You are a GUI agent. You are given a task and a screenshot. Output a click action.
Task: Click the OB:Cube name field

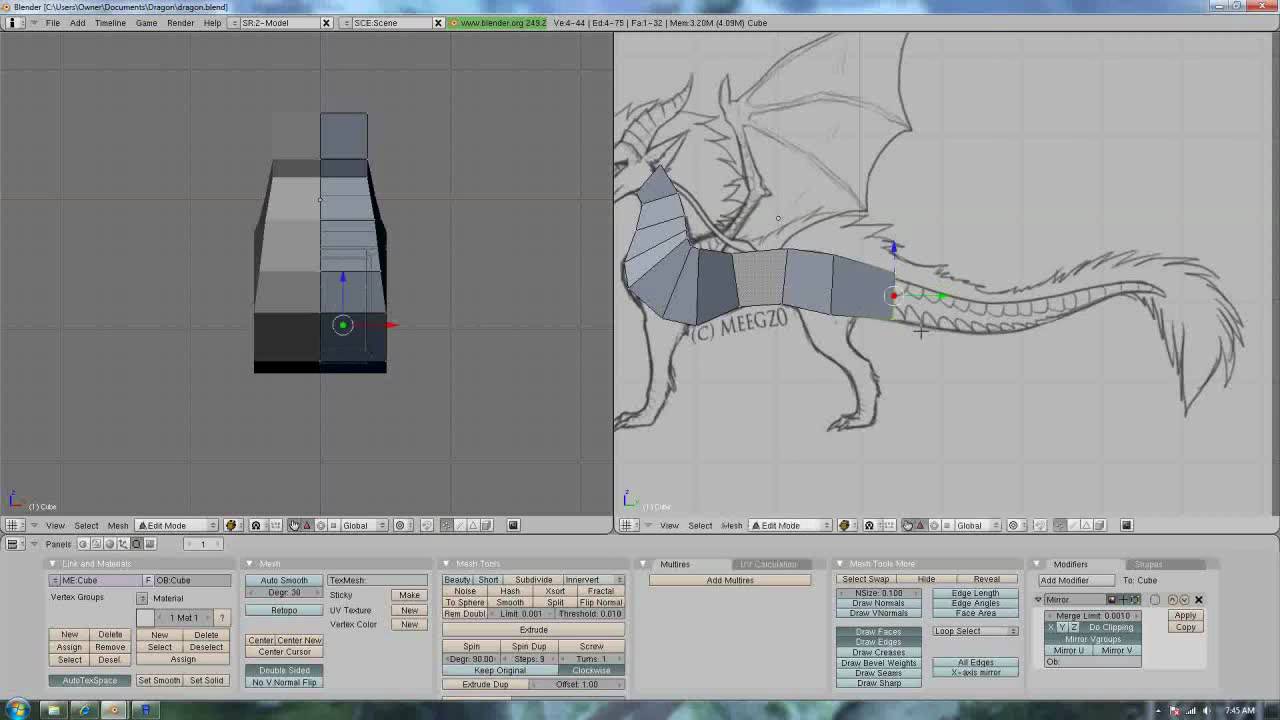[x=192, y=580]
